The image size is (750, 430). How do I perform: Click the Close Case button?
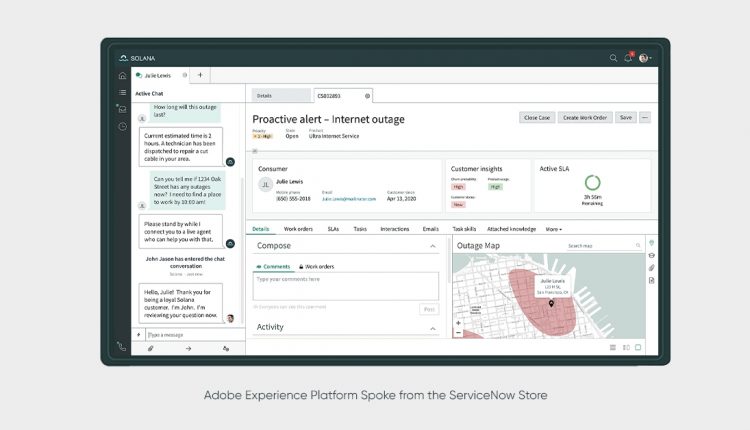(537, 118)
